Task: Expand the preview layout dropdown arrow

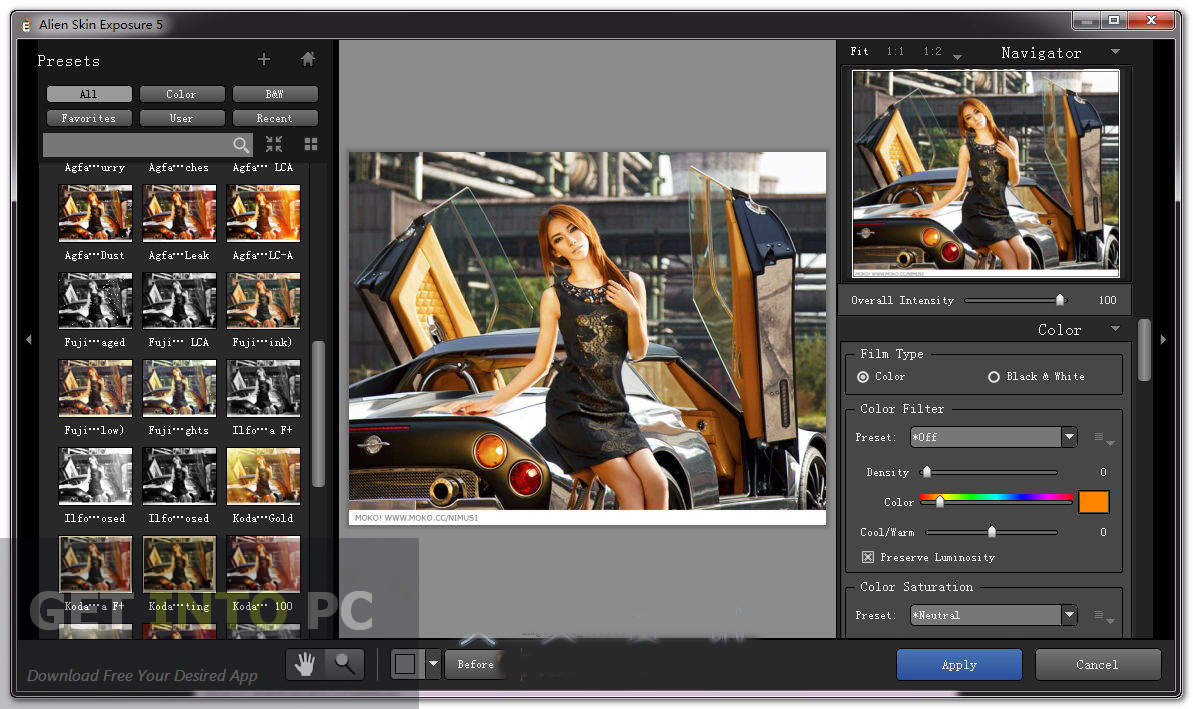Action: point(433,664)
